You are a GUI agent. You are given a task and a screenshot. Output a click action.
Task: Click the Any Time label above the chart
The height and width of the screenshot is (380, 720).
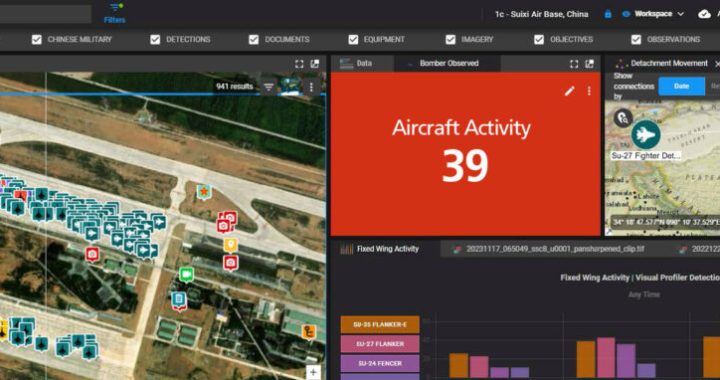point(644,295)
